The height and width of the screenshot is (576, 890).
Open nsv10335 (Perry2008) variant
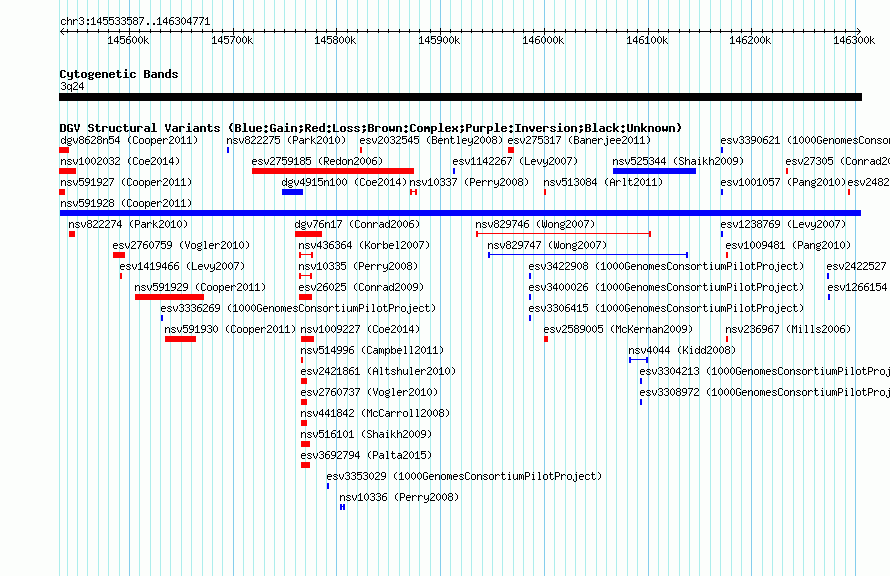(358, 266)
